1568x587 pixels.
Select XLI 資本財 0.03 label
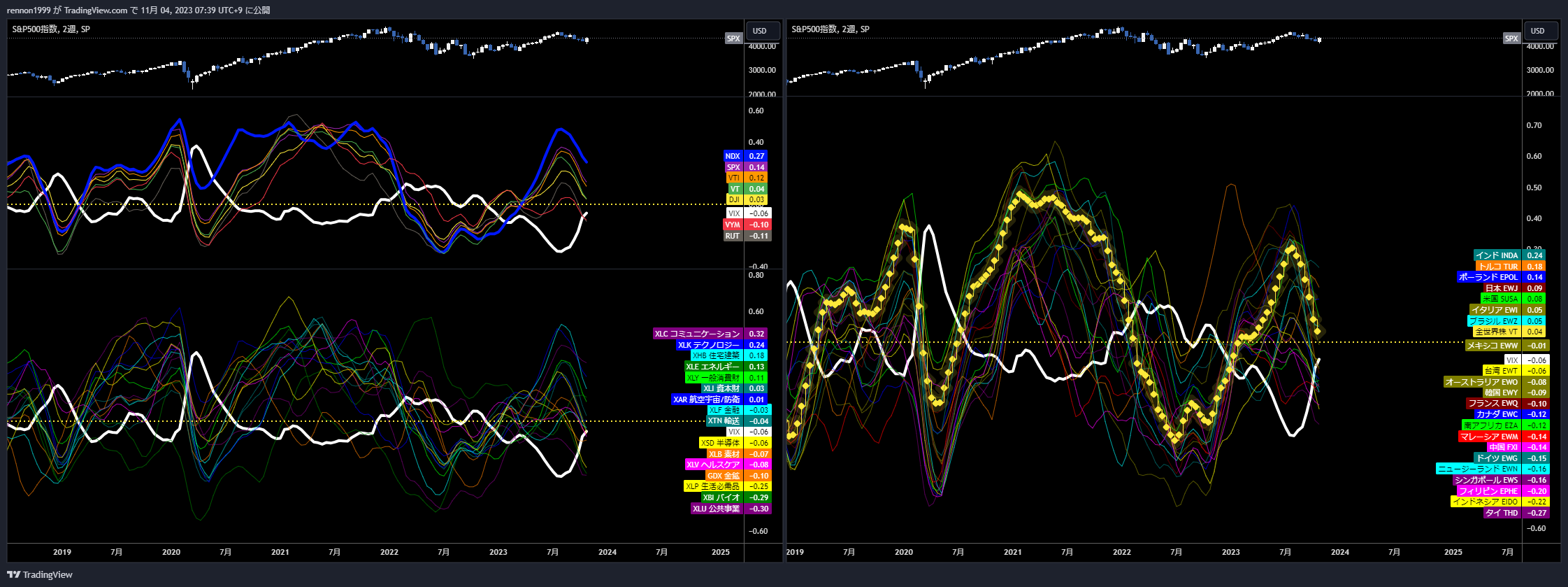tap(734, 388)
